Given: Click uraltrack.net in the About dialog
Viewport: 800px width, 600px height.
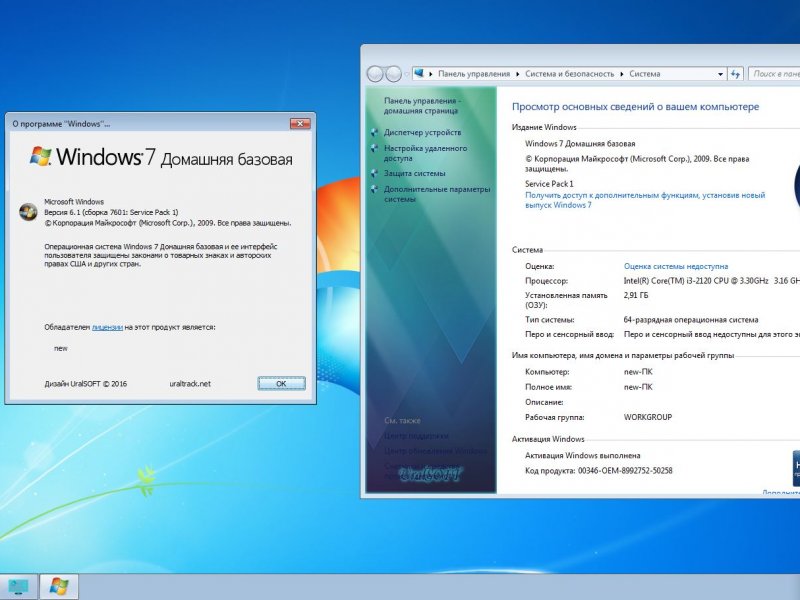Looking at the screenshot, I should [190, 384].
